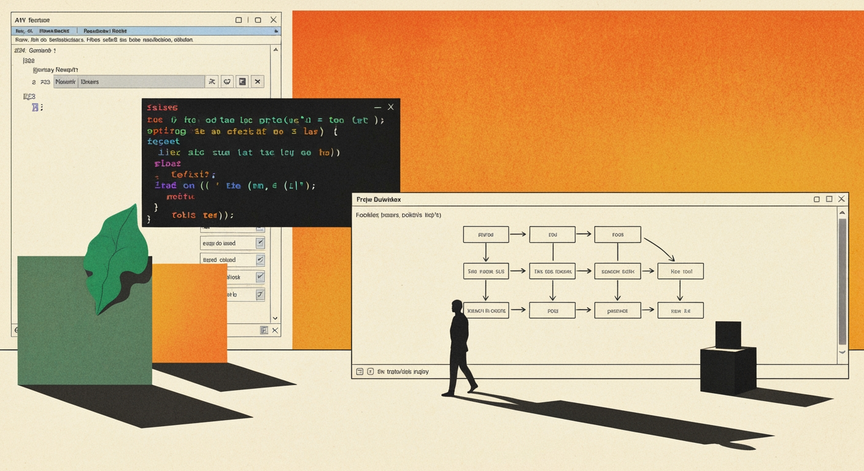
Task: Click the second small icon in the flowchart window status bar
Action: [370, 372]
